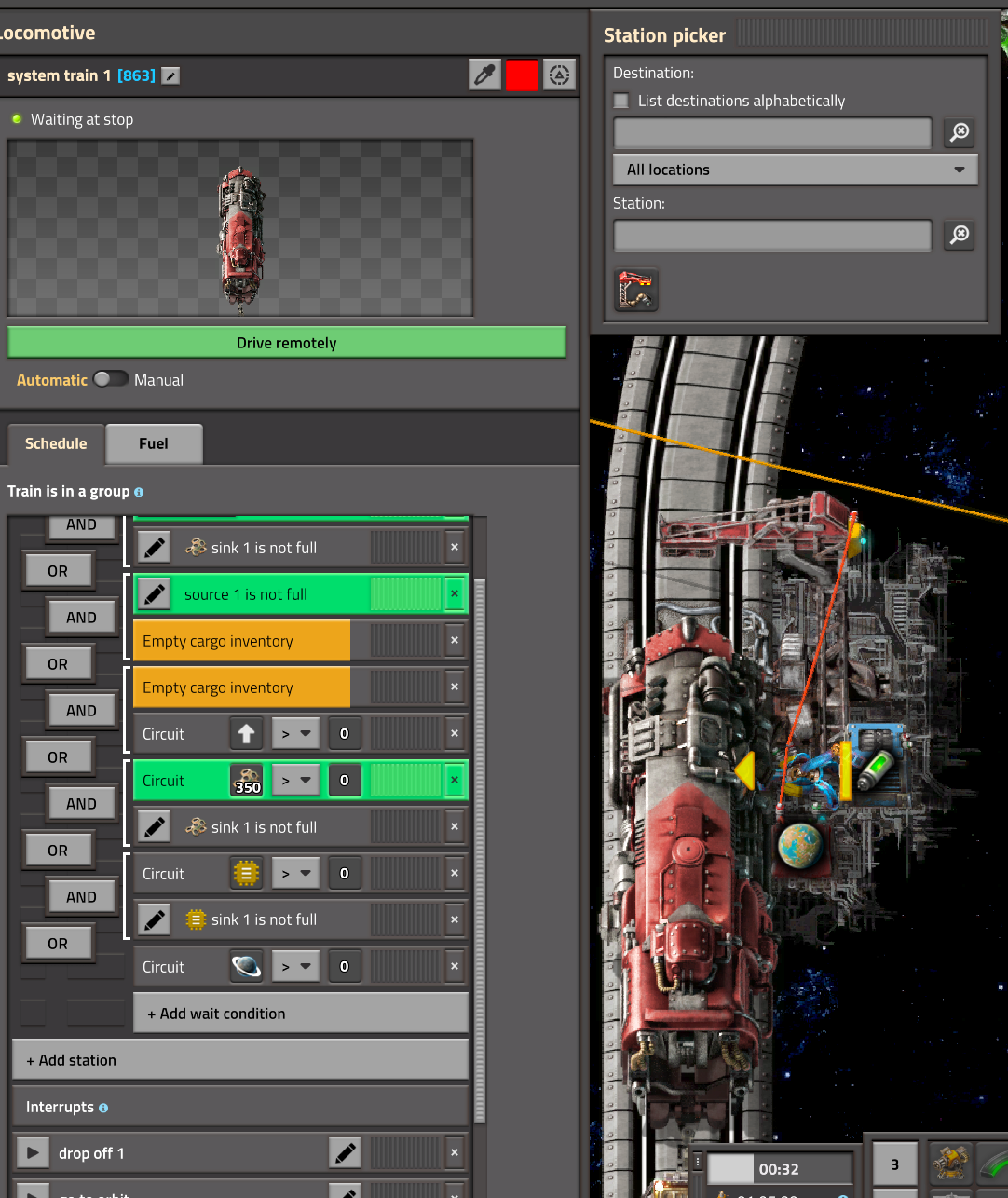Edit the drop off 1 interrupt
Viewport: 1008px width, 1198px height.
point(346,1153)
